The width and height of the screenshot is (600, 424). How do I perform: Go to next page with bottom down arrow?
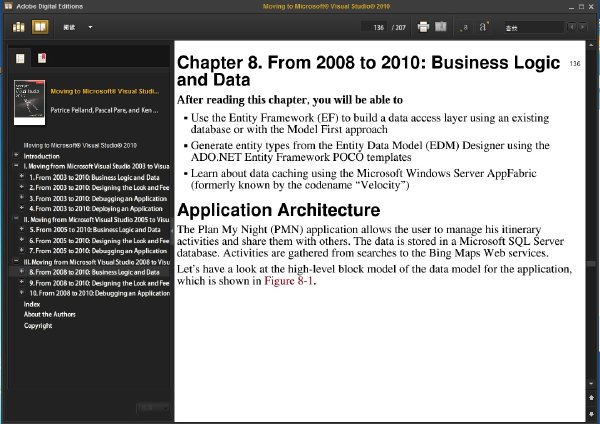pos(591,414)
